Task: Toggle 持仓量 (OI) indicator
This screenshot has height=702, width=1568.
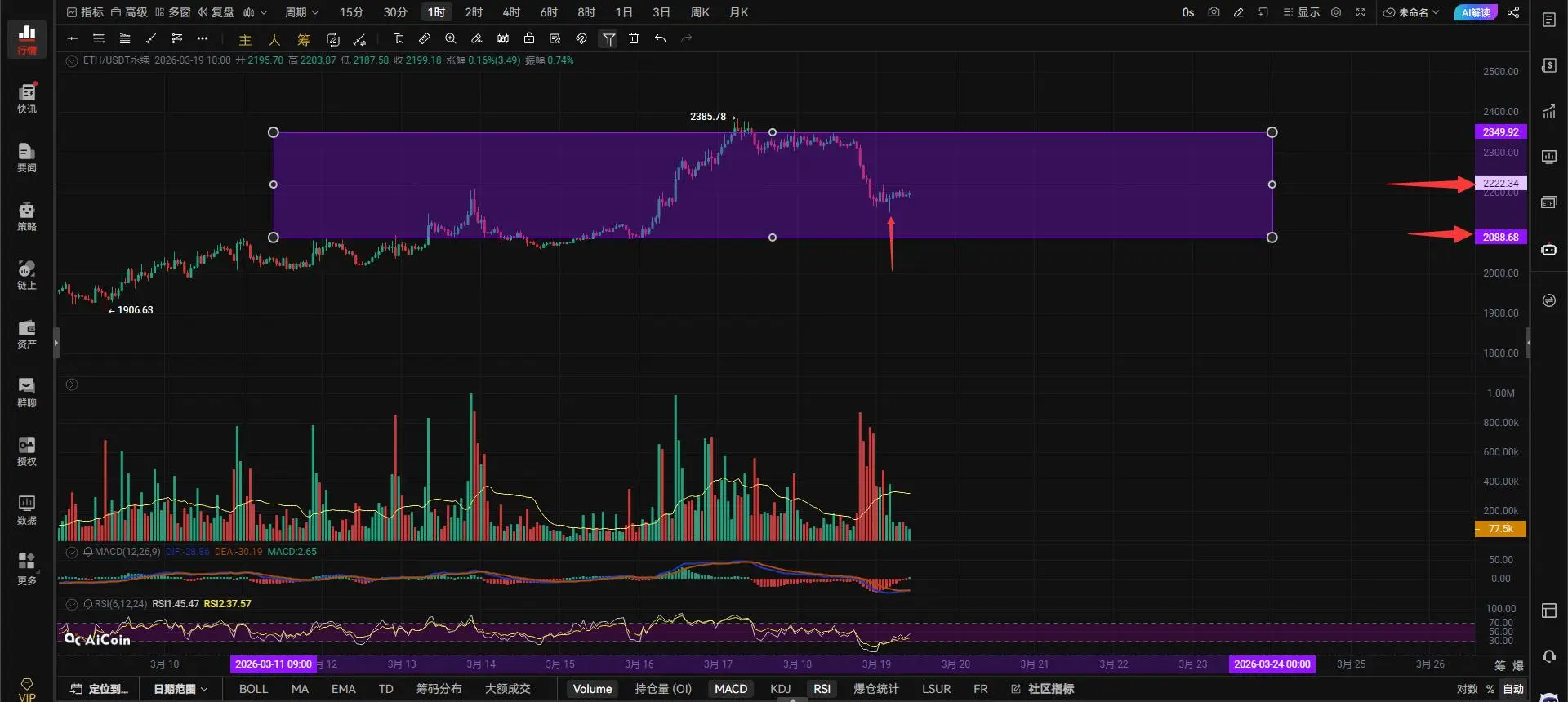Action: (663, 689)
